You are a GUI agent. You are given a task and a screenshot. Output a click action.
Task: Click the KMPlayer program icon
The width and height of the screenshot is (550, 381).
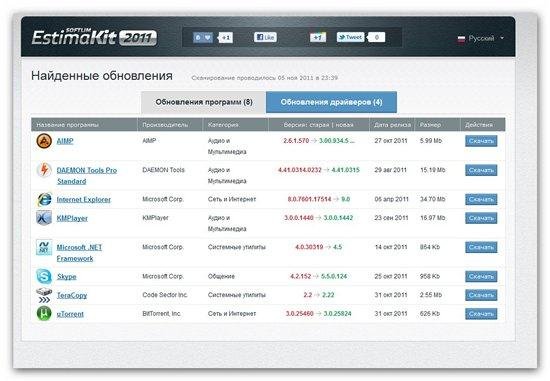pyautogui.click(x=44, y=218)
